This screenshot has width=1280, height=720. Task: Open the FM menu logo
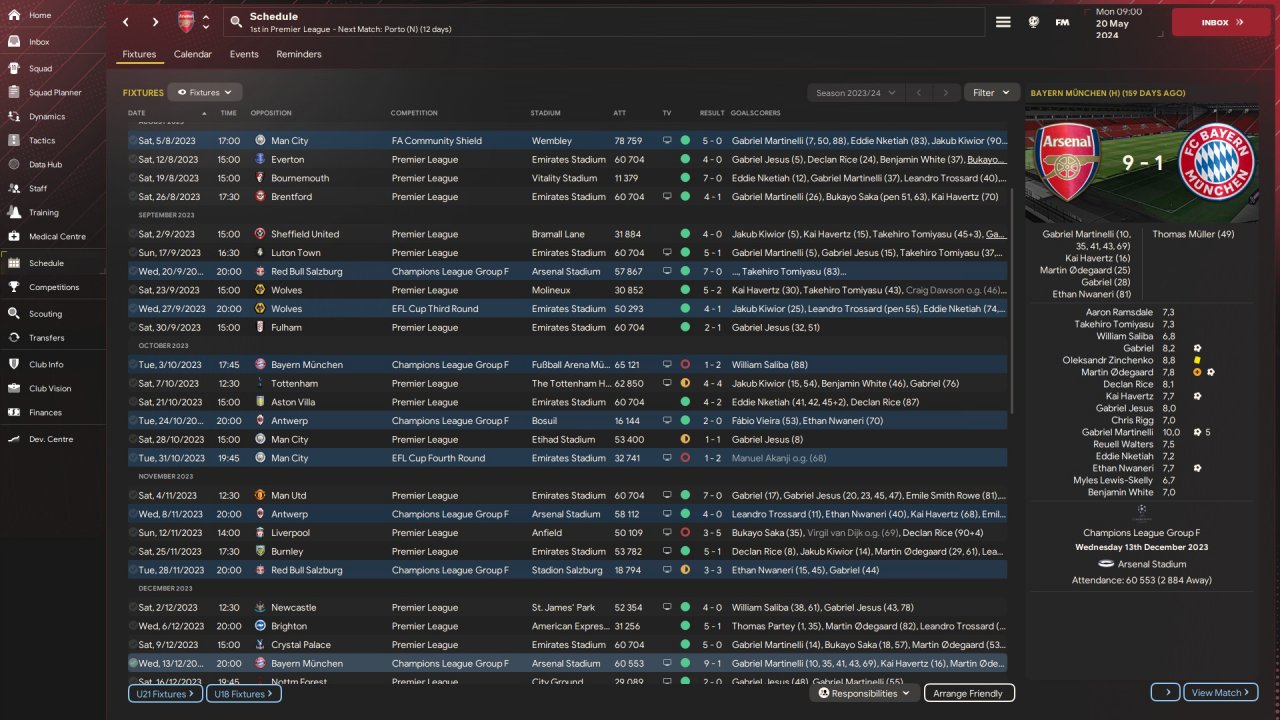click(x=1062, y=22)
